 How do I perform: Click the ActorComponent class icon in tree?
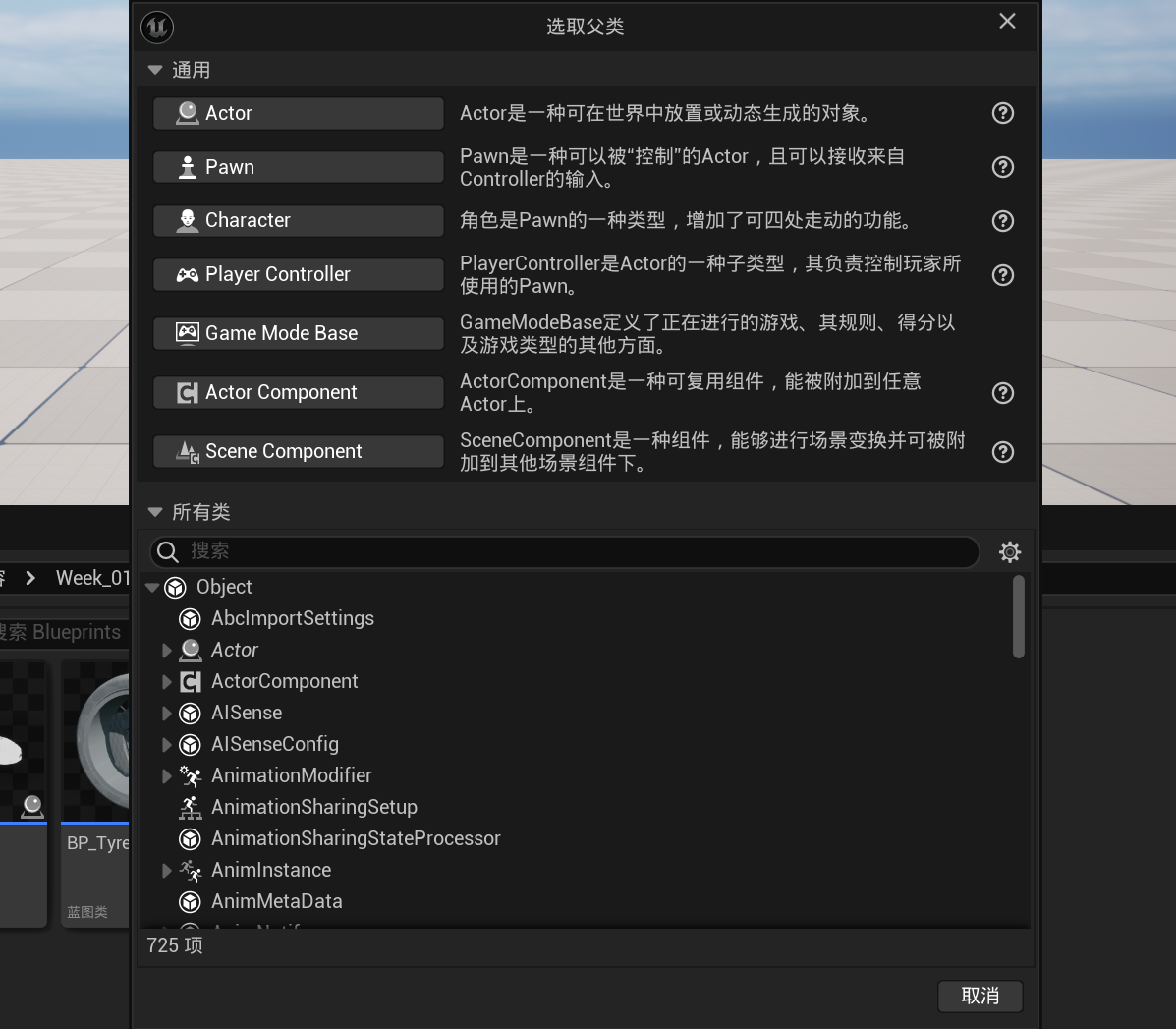point(191,682)
